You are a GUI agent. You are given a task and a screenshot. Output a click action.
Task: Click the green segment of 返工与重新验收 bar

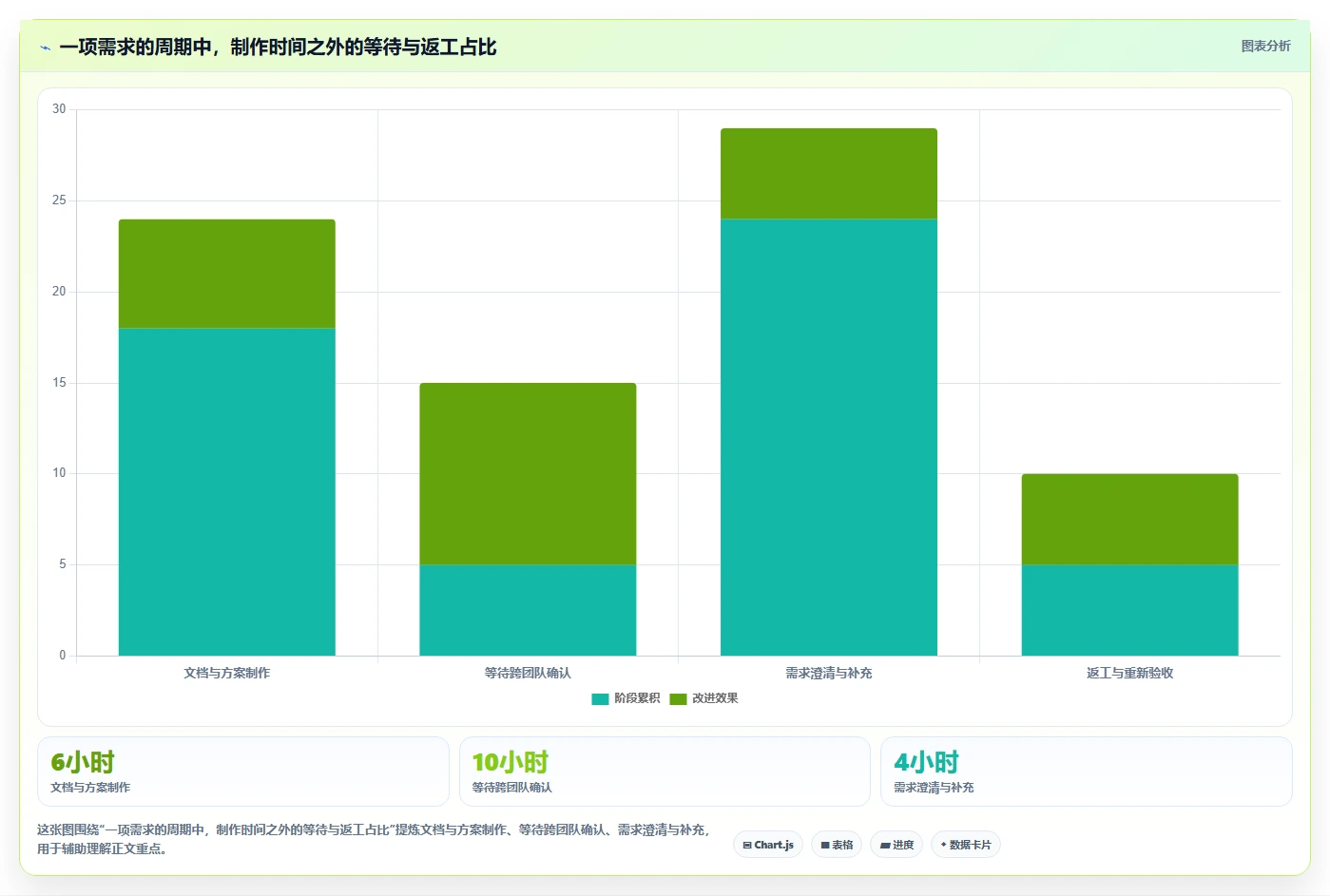click(1129, 520)
